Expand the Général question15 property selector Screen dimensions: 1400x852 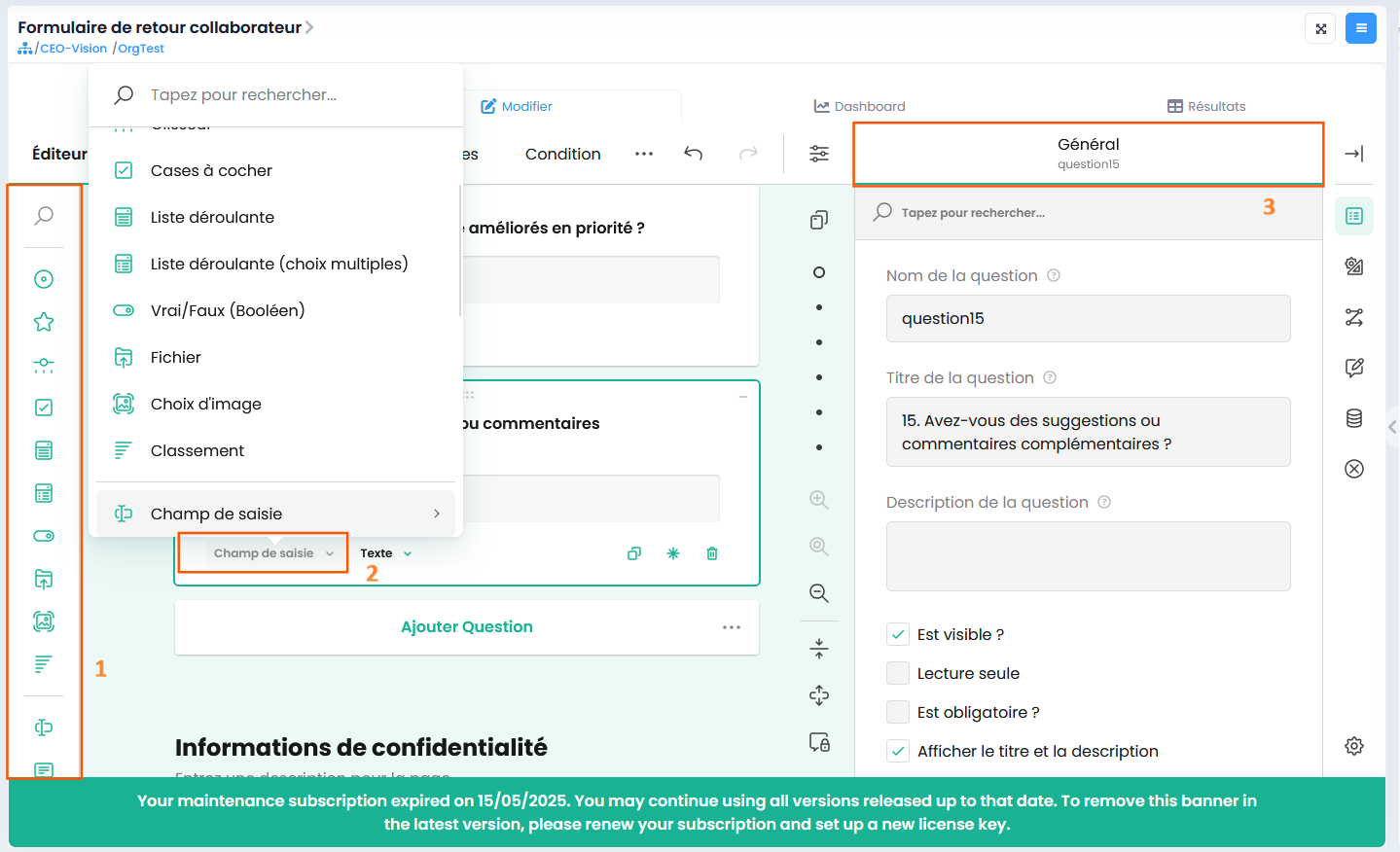[x=1089, y=154]
